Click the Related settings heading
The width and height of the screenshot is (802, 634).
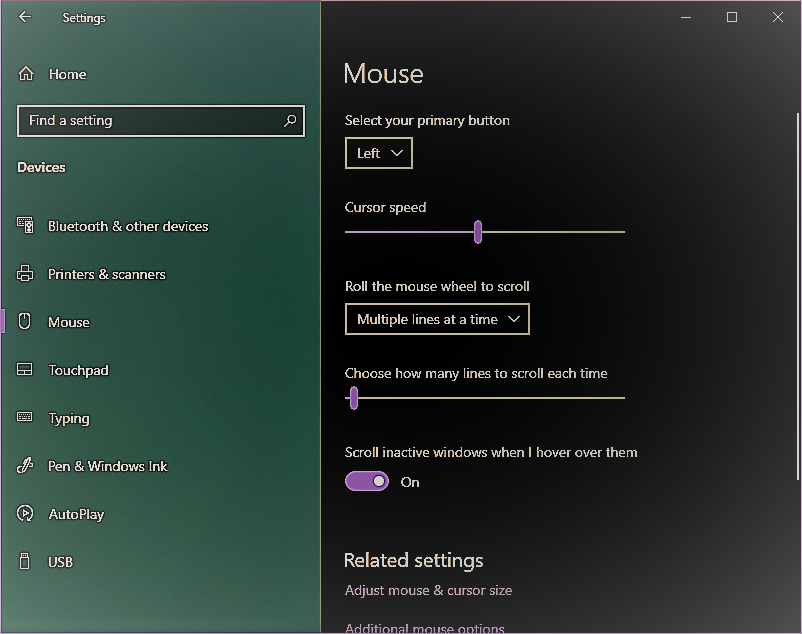tap(413, 560)
